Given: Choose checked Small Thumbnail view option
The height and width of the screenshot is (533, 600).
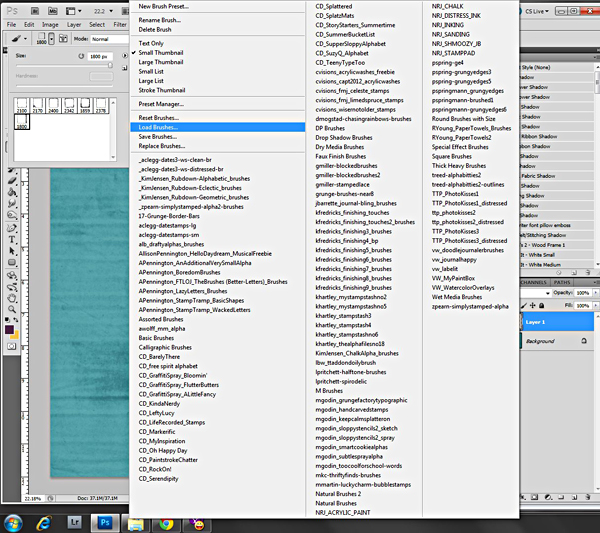Looking at the screenshot, I should [x=161, y=53].
